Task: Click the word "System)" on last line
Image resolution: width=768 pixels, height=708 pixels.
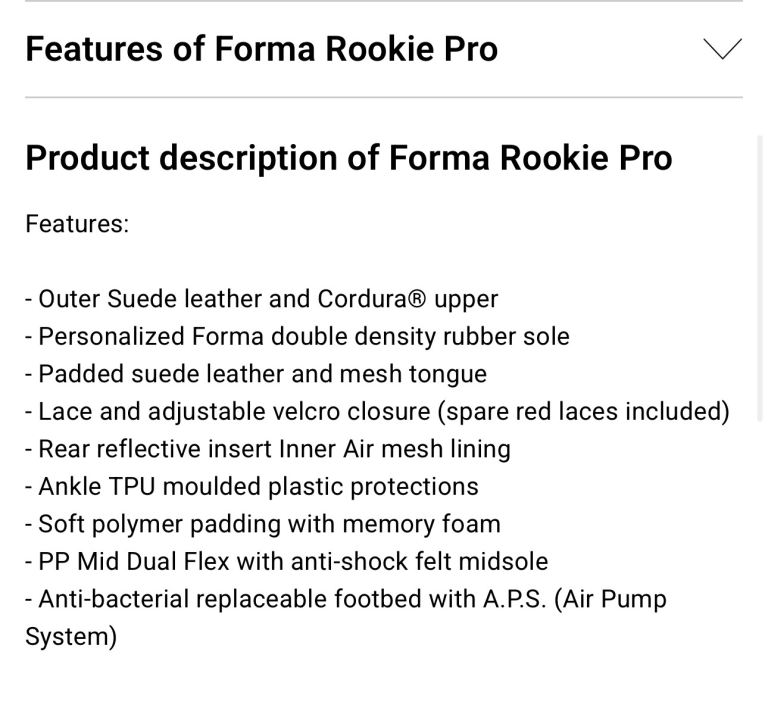Action: pos(71,636)
